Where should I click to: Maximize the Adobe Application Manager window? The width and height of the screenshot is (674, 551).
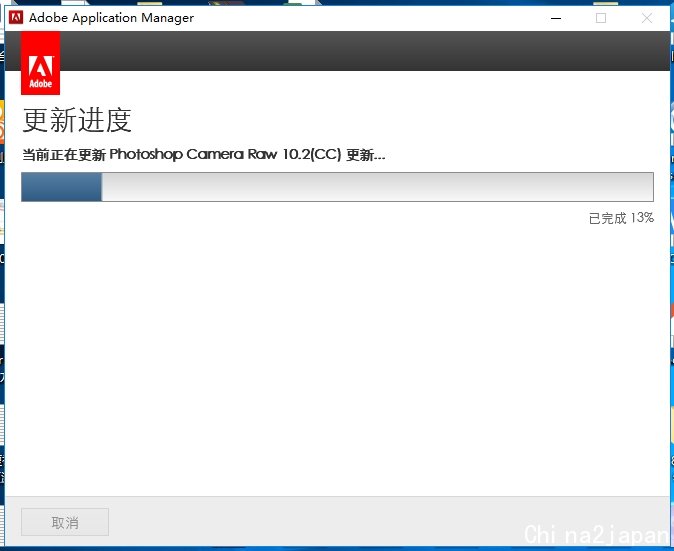coord(601,18)
